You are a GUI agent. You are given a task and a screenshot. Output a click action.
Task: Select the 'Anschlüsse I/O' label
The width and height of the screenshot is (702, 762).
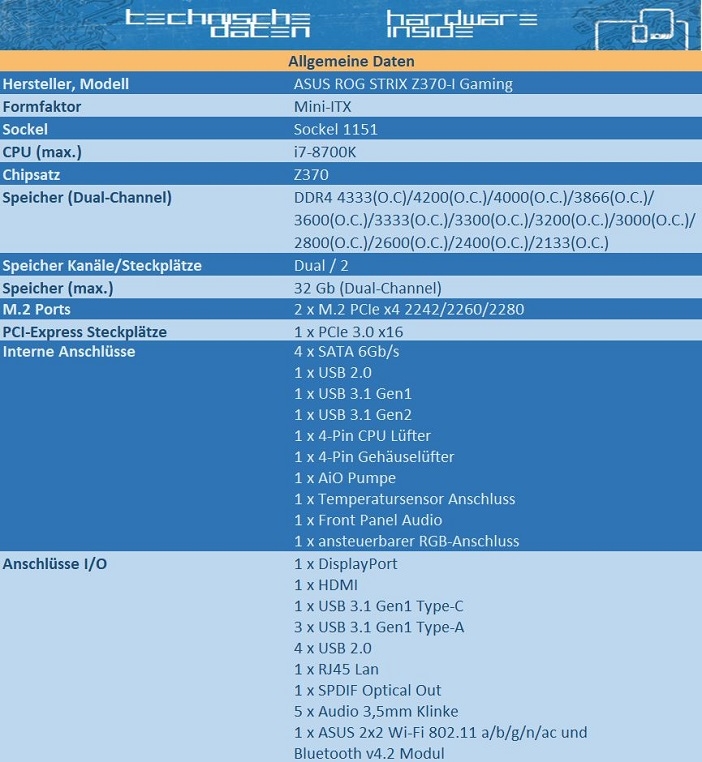coord(55,564)
